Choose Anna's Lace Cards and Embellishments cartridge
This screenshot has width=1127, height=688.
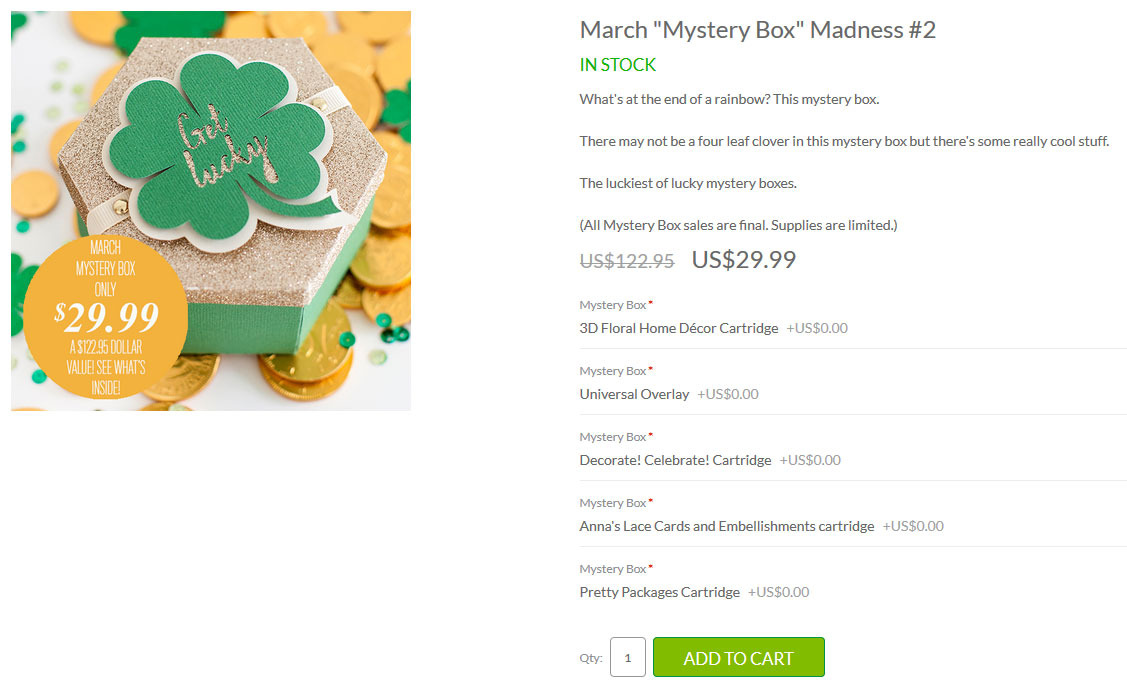[x=727, y=526]
